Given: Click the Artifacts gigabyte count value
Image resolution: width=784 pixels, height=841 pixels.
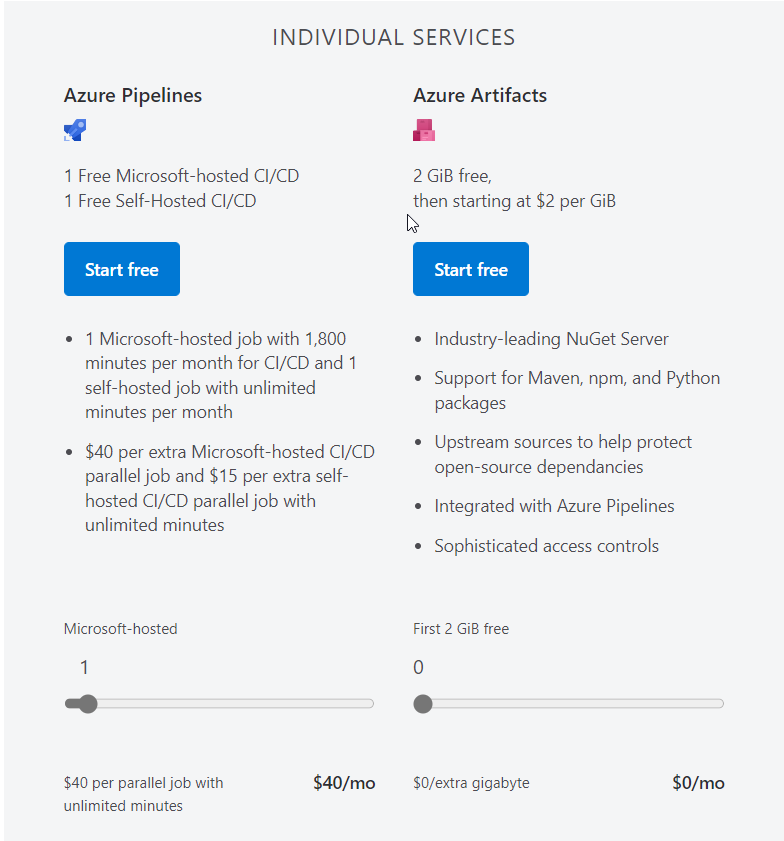Looking at the screenshot, I should (x=418, y=667).
